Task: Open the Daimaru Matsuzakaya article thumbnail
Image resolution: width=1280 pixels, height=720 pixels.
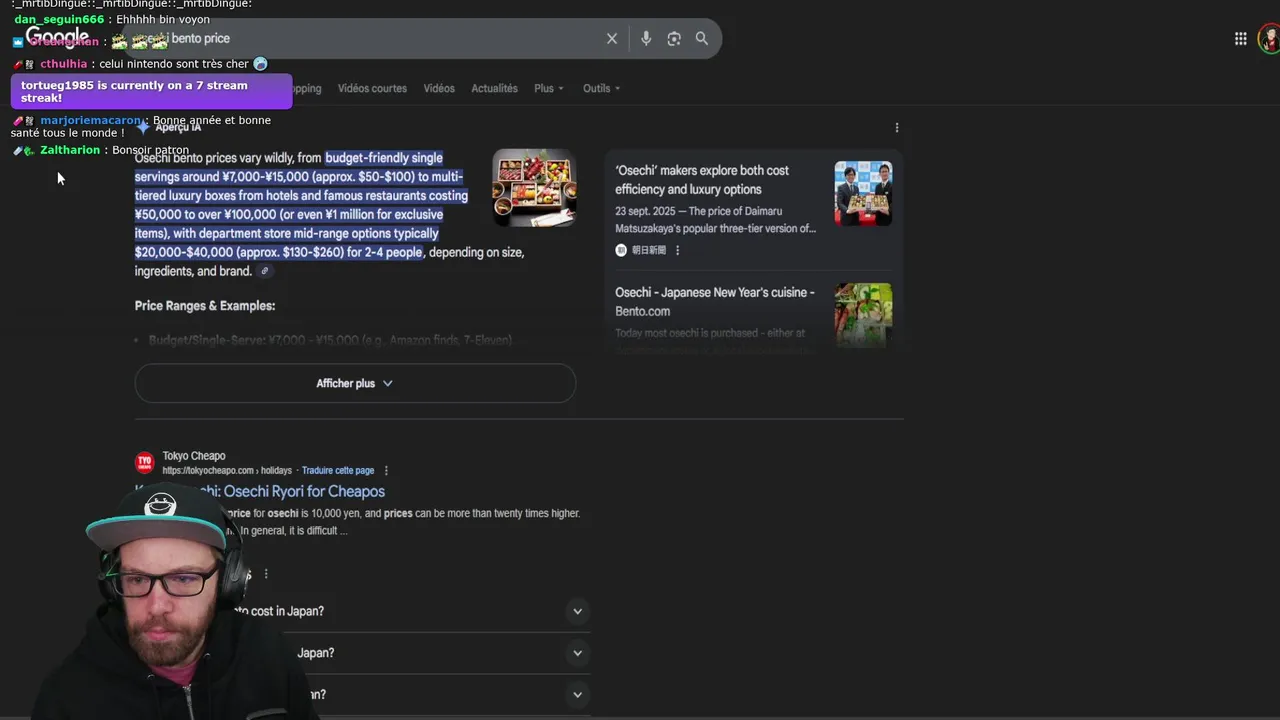Action: [x=863, y=193]
